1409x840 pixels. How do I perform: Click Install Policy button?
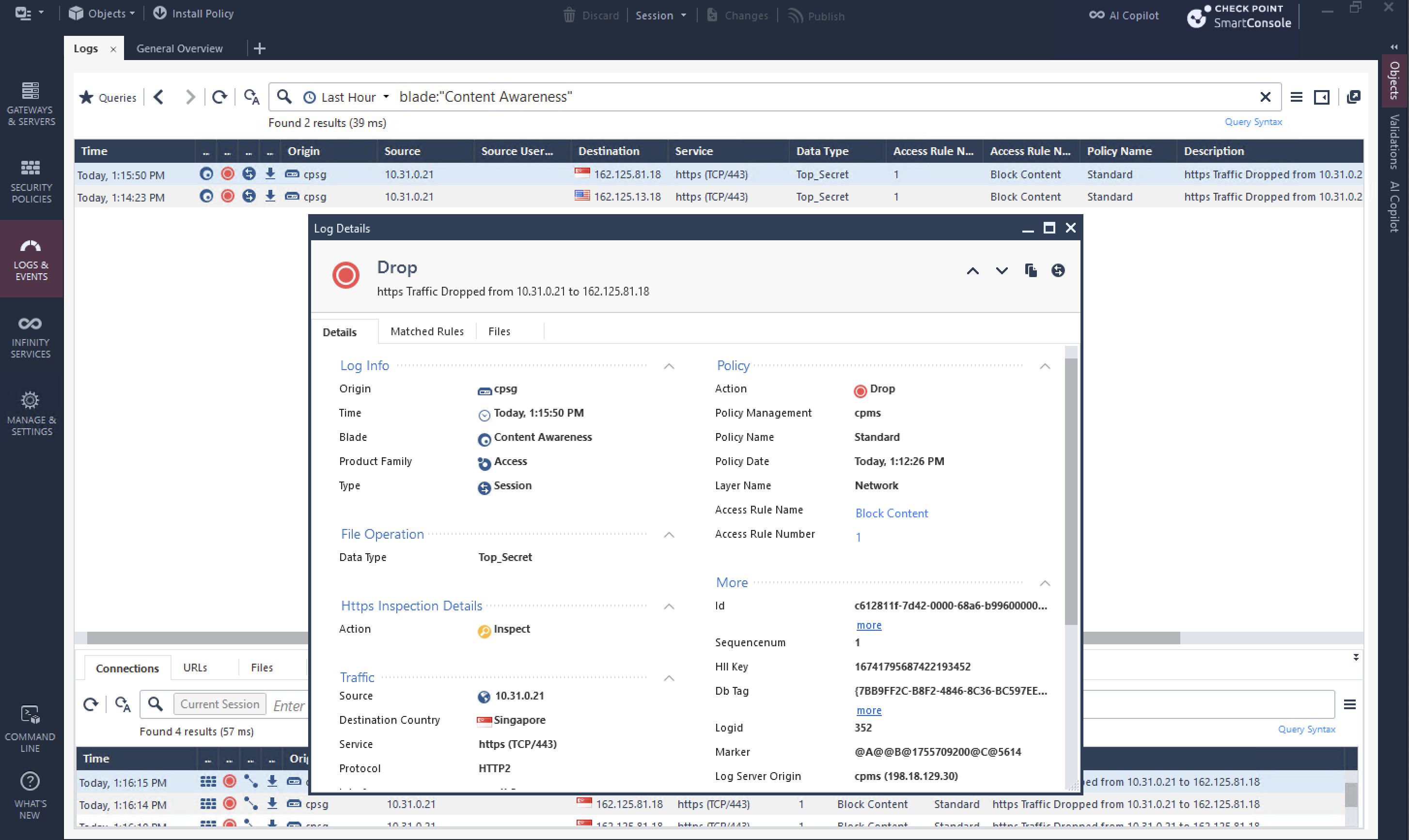coord(194,14)
